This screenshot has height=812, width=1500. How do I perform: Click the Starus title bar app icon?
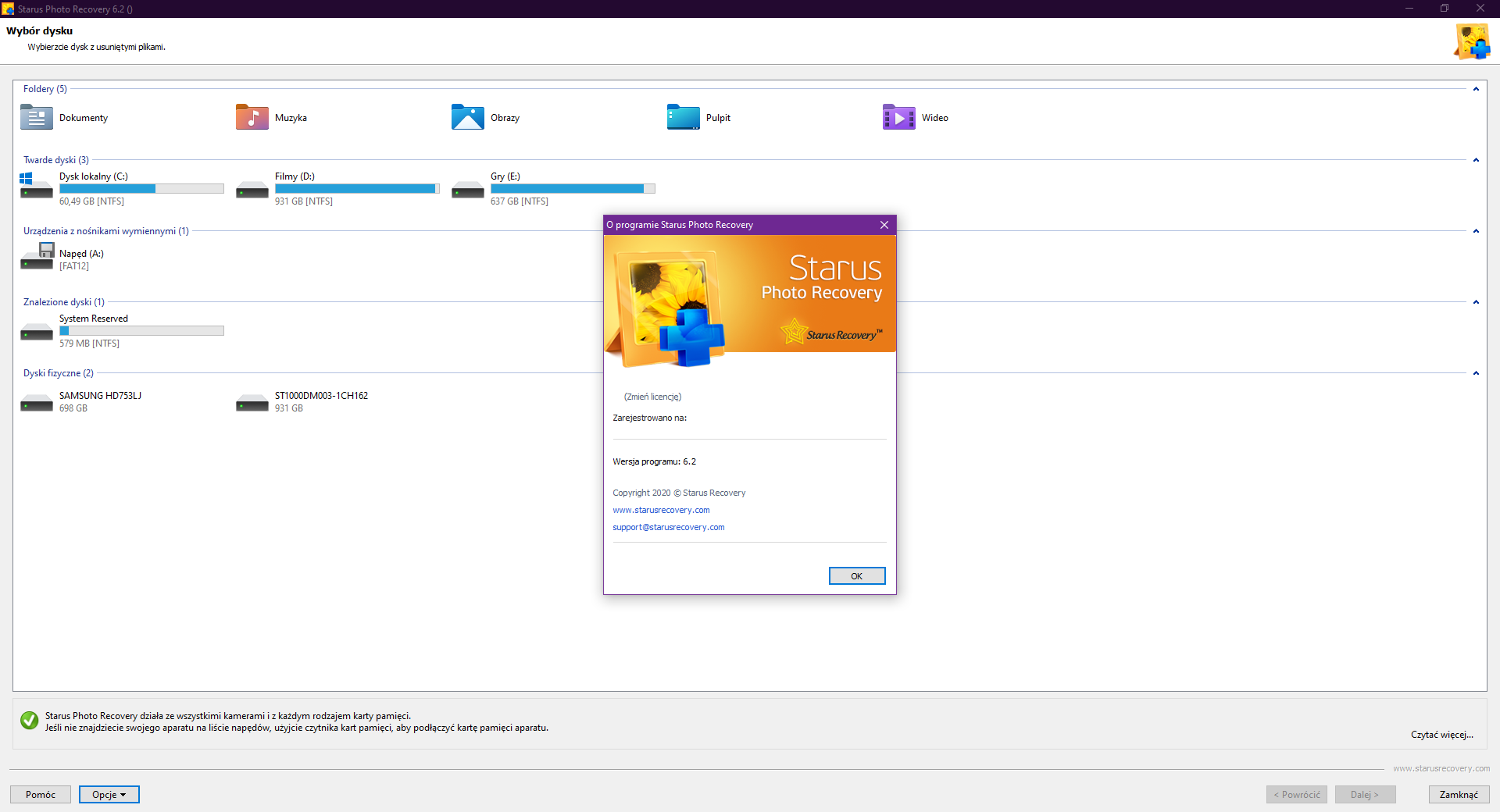[x=8, y=9]
